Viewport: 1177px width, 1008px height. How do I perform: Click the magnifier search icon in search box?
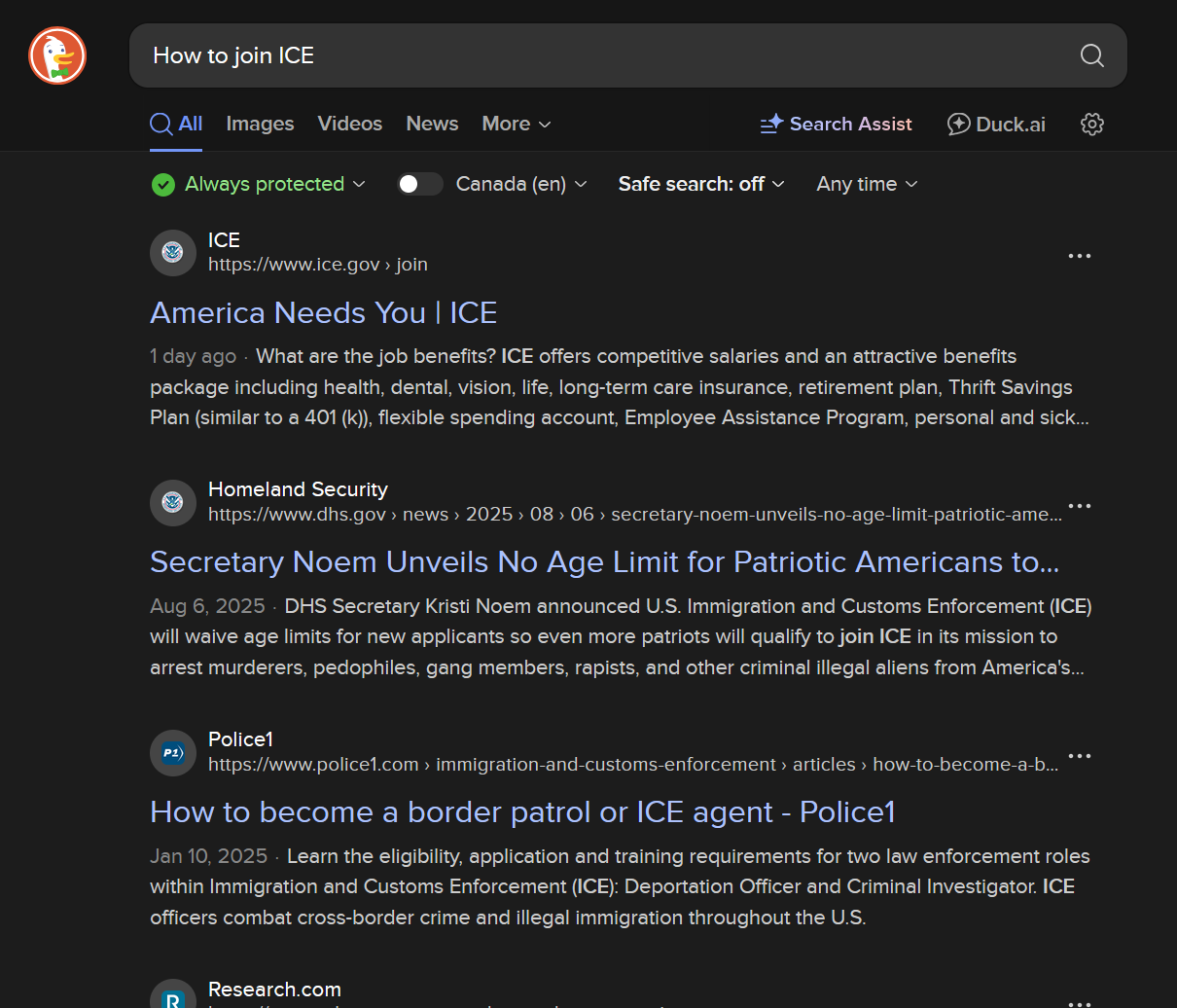click(x=1092, y=55)
